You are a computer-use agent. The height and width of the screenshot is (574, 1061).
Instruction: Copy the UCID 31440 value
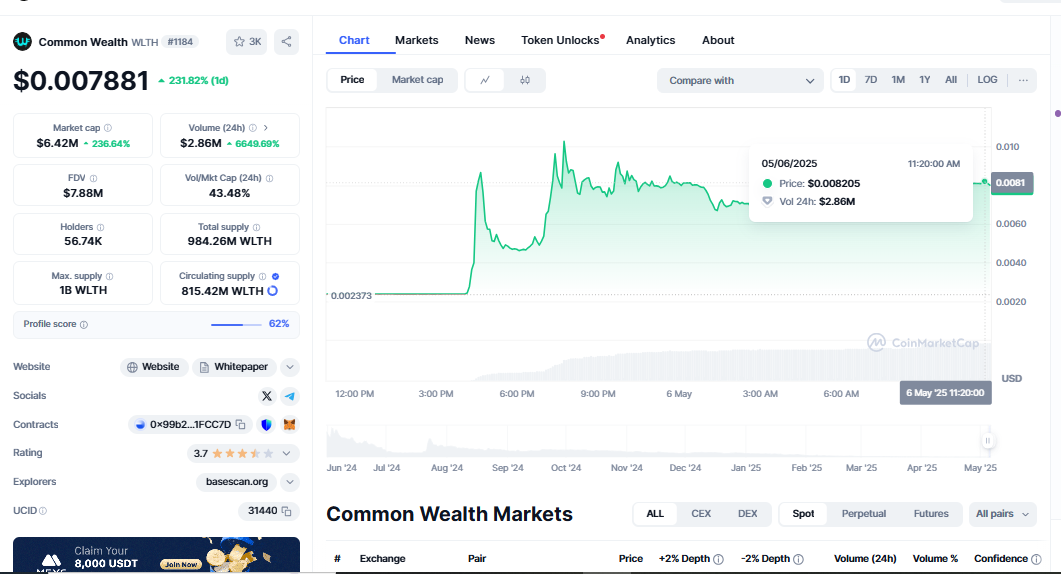click(286, 511)
